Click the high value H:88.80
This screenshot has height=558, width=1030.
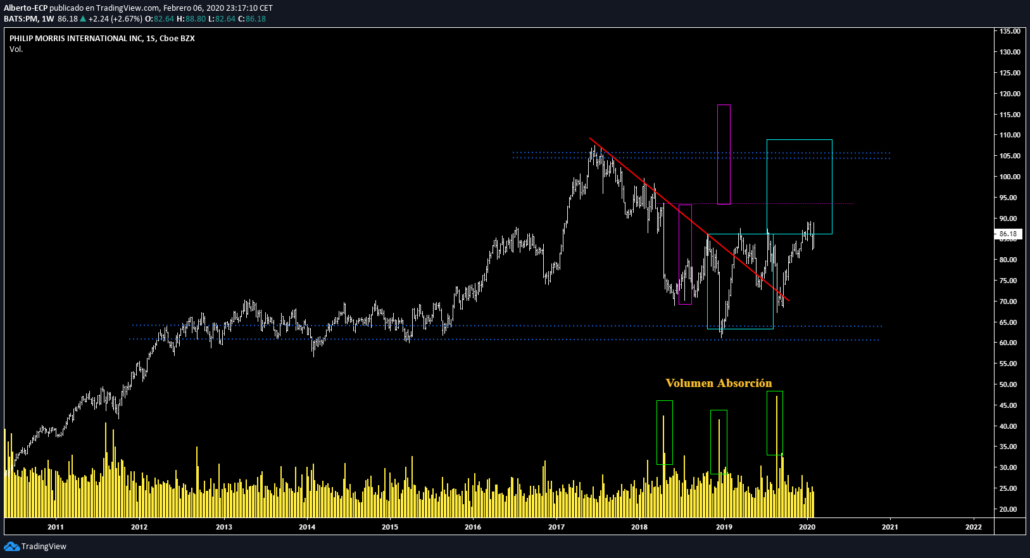189,19
